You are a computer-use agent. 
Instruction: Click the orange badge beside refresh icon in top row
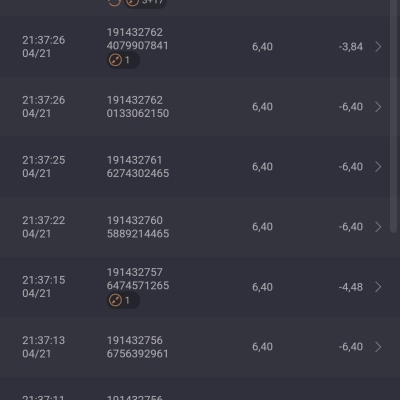132,3
